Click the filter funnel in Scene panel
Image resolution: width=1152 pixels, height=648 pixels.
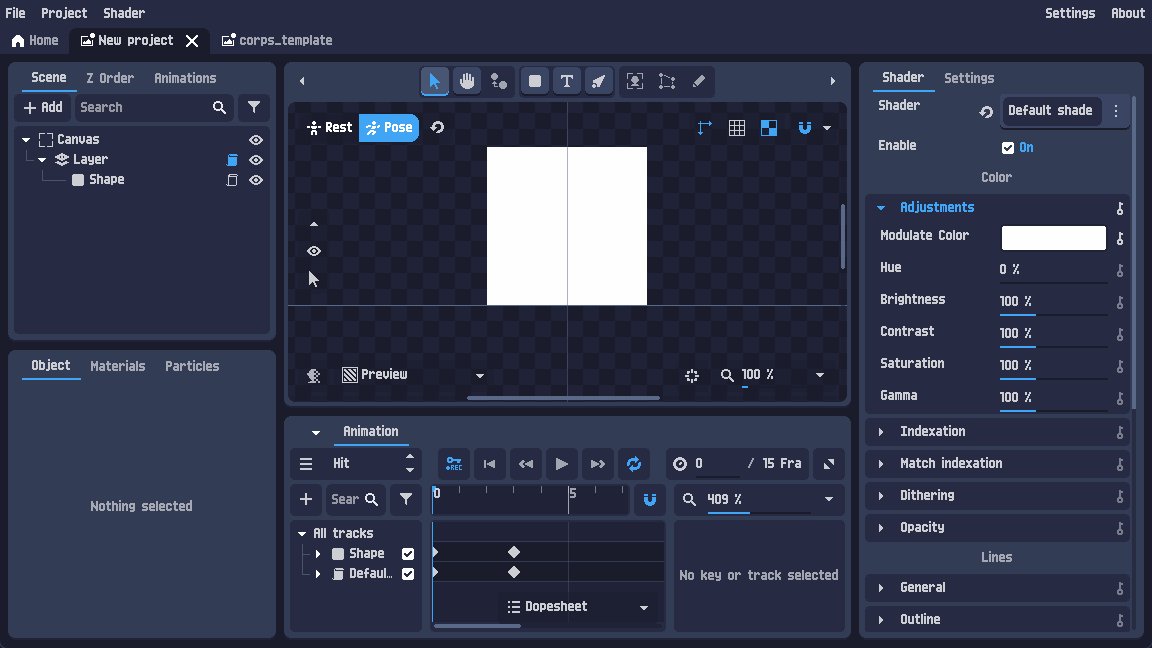click(x=253, y=107)
